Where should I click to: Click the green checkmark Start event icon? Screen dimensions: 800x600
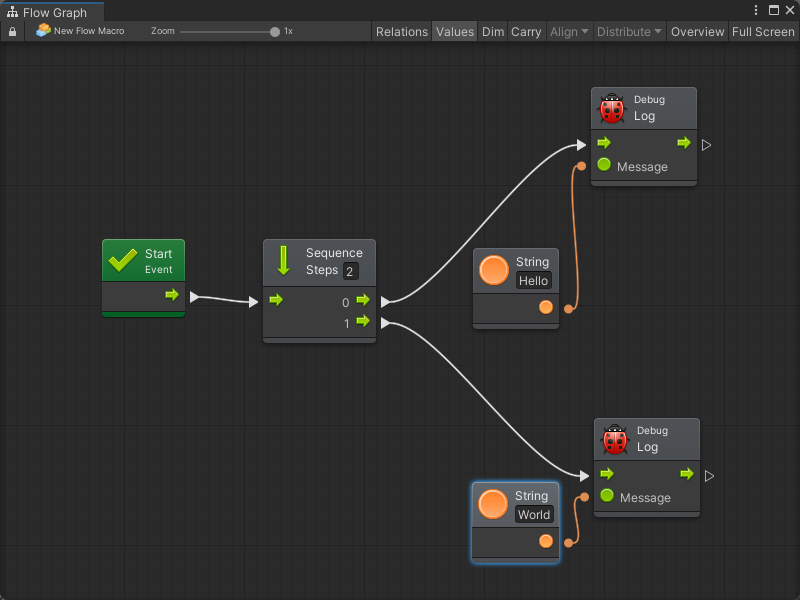click(x=123, y=261)
